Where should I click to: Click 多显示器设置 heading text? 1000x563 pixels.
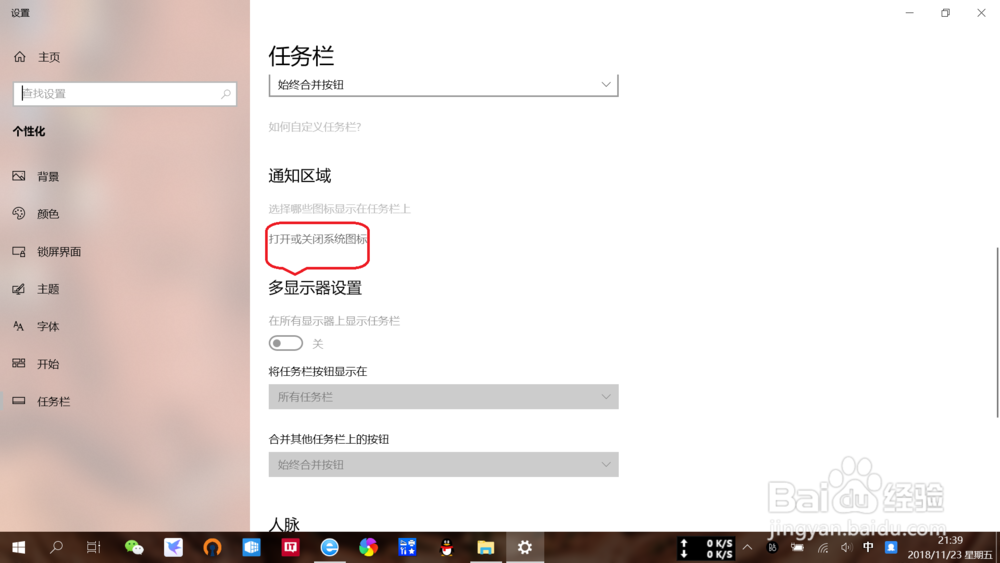(315, 288)
